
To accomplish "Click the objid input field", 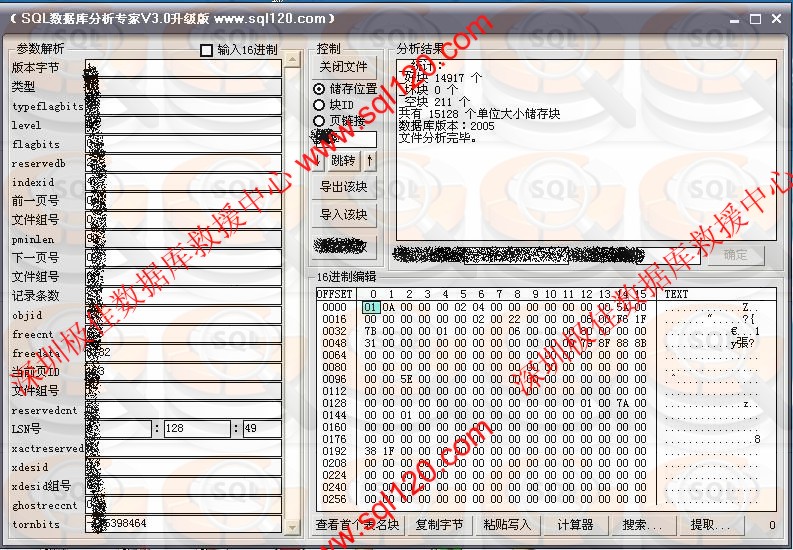I will [x=183, y=315].
